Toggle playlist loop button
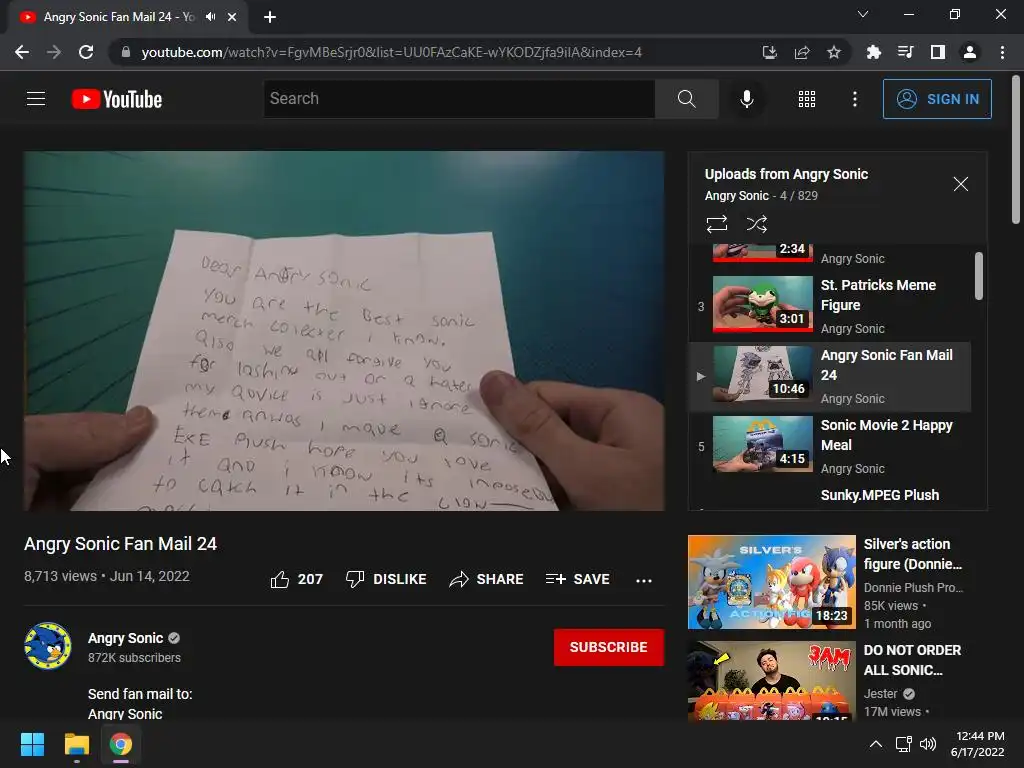The width and height of the screenshot is (1024, 768). pyautogui.click(x=717, y=224)
